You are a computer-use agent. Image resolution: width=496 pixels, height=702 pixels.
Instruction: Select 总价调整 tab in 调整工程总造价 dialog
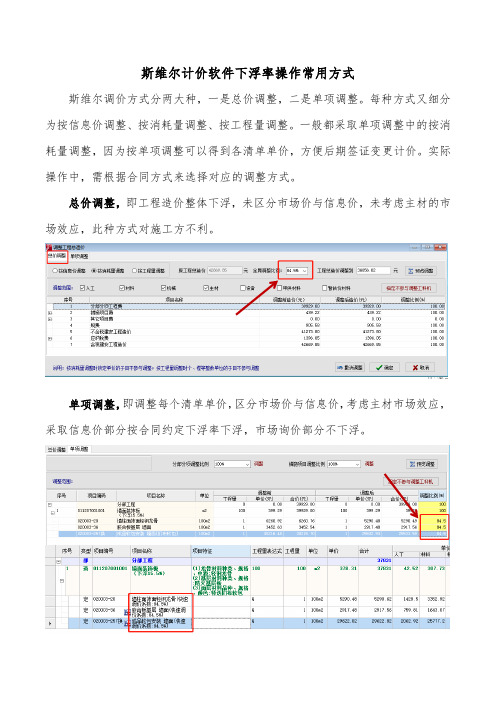point(57,257)
